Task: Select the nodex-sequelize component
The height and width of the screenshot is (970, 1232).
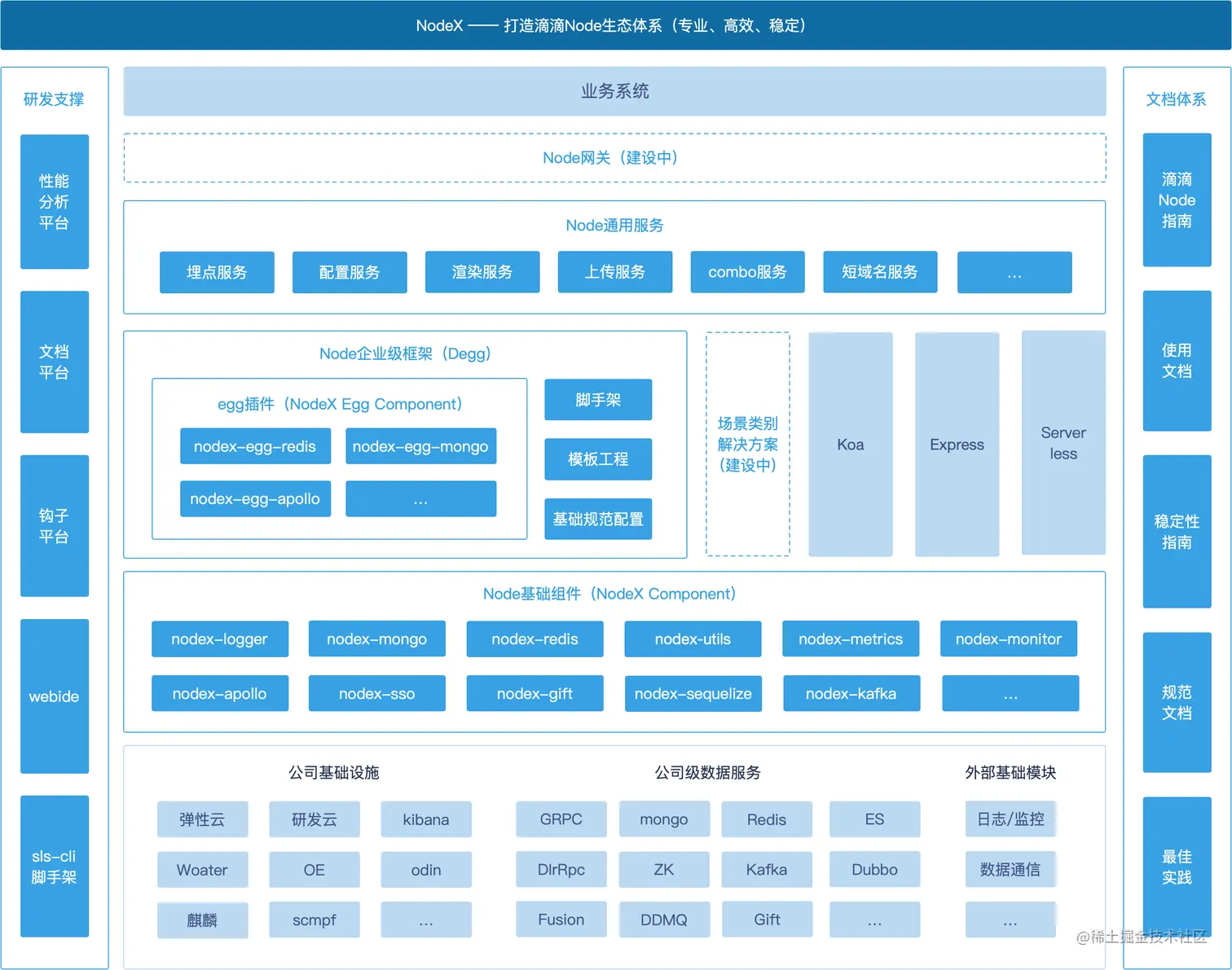Action: (693, 694)
